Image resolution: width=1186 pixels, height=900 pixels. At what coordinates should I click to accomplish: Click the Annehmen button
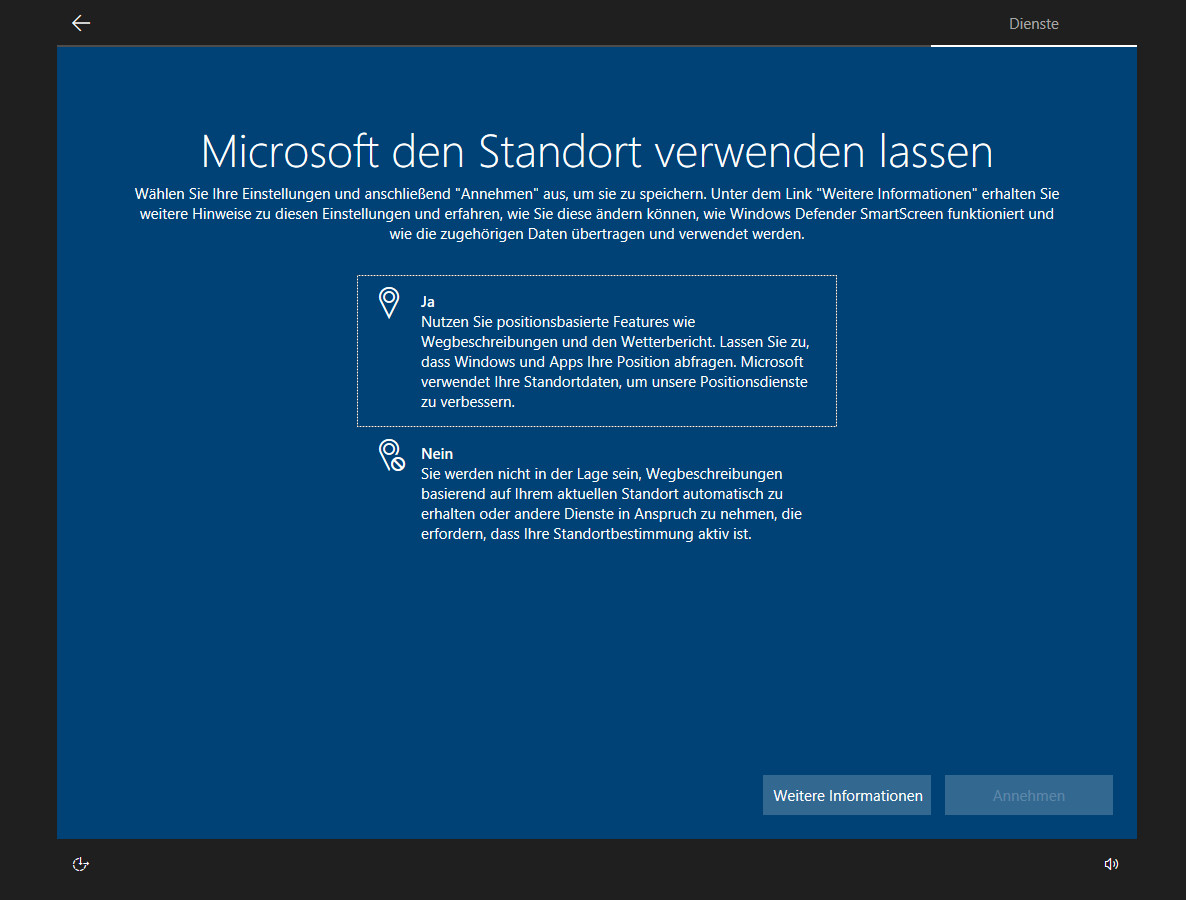[x=1029, y=795]
